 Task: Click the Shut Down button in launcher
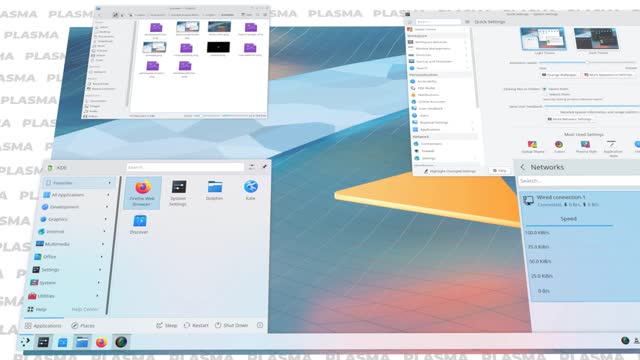pyautogui.click(x=231, y=325)
